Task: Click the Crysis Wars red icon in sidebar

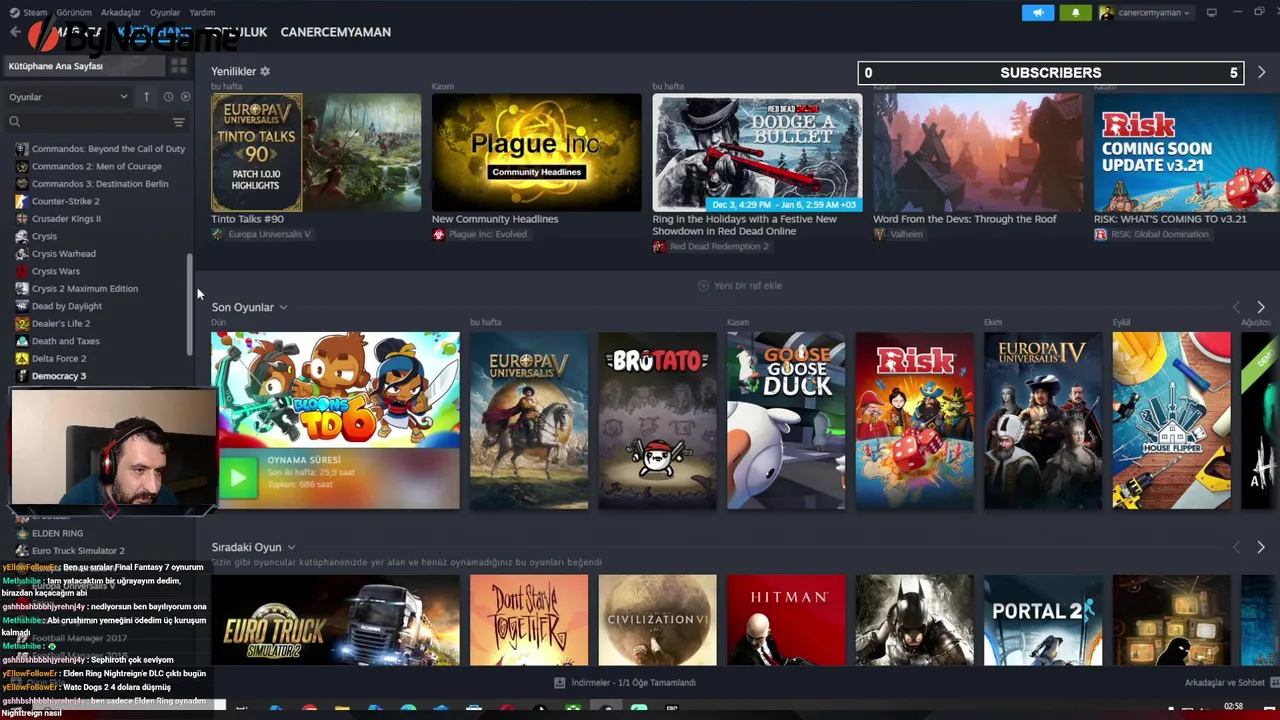Action: pyautogui.click(x=22, y=271)
